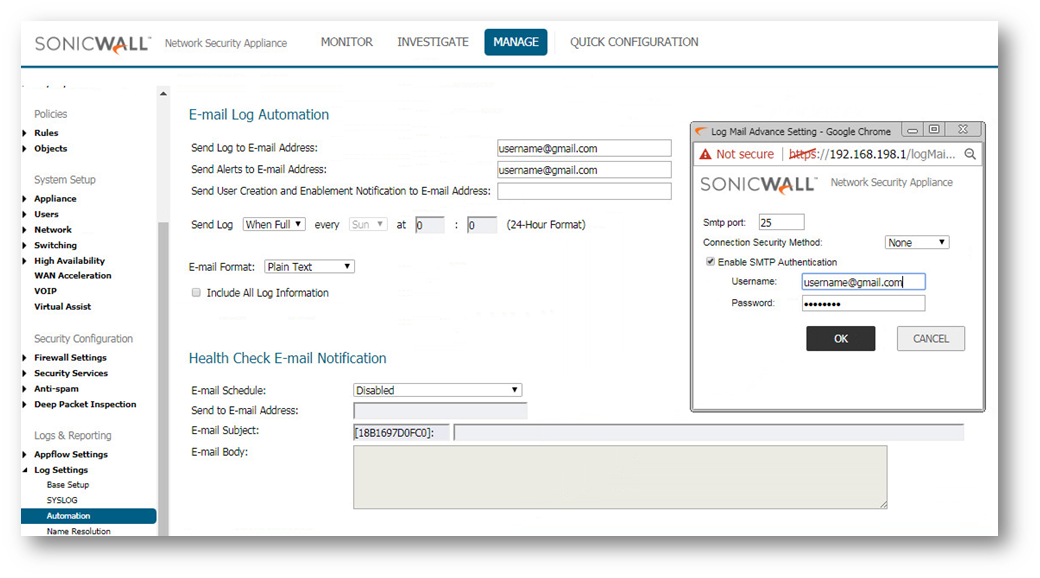Expand the Network menu
This screenshot has height=578, width=1040.
click(52, 230)
